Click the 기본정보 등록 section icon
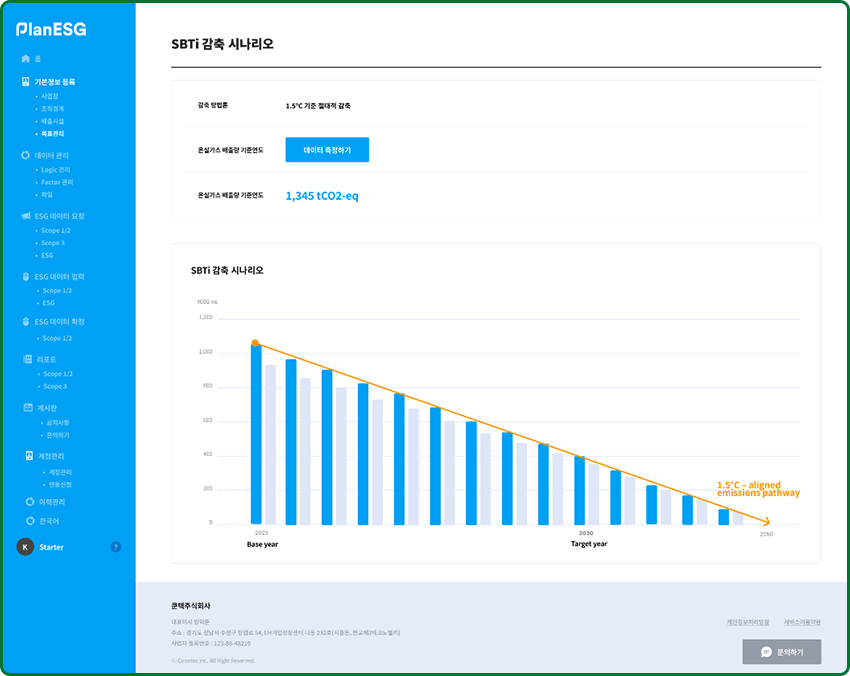Image resolution: width=850 pixels, height=676 pixels. (26, 82)
